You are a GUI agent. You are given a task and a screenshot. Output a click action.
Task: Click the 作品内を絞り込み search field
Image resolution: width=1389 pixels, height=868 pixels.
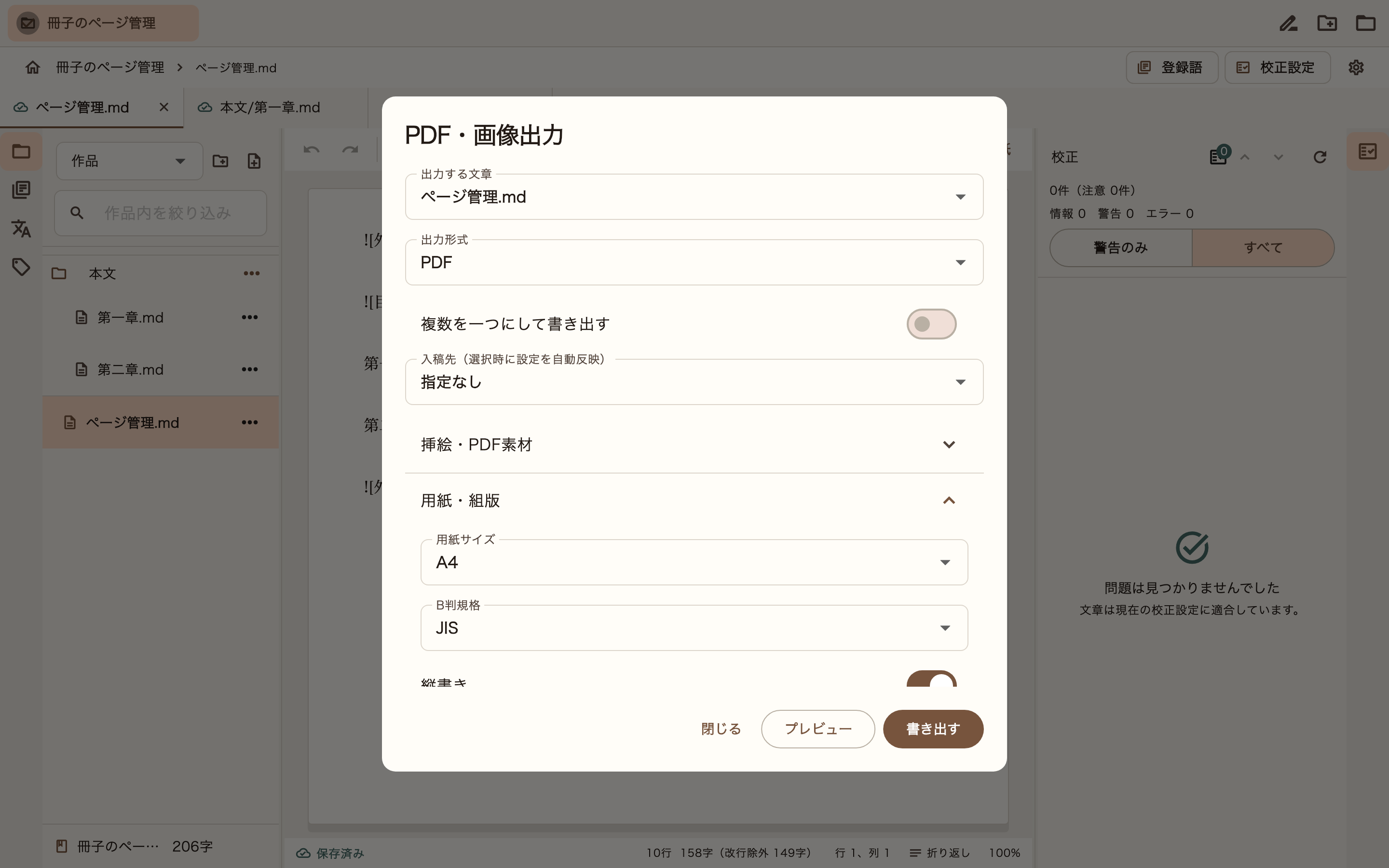tap(161, 213)
